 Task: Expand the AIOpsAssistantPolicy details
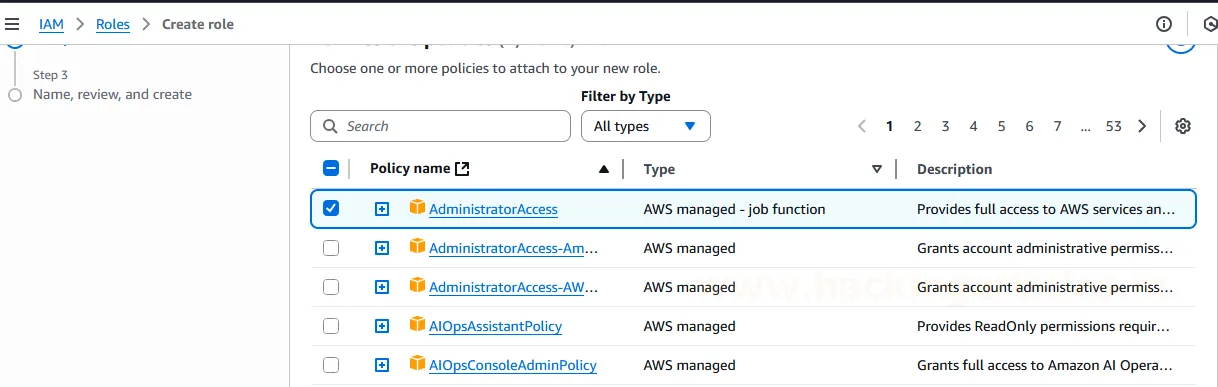click(x=381, y=326)
